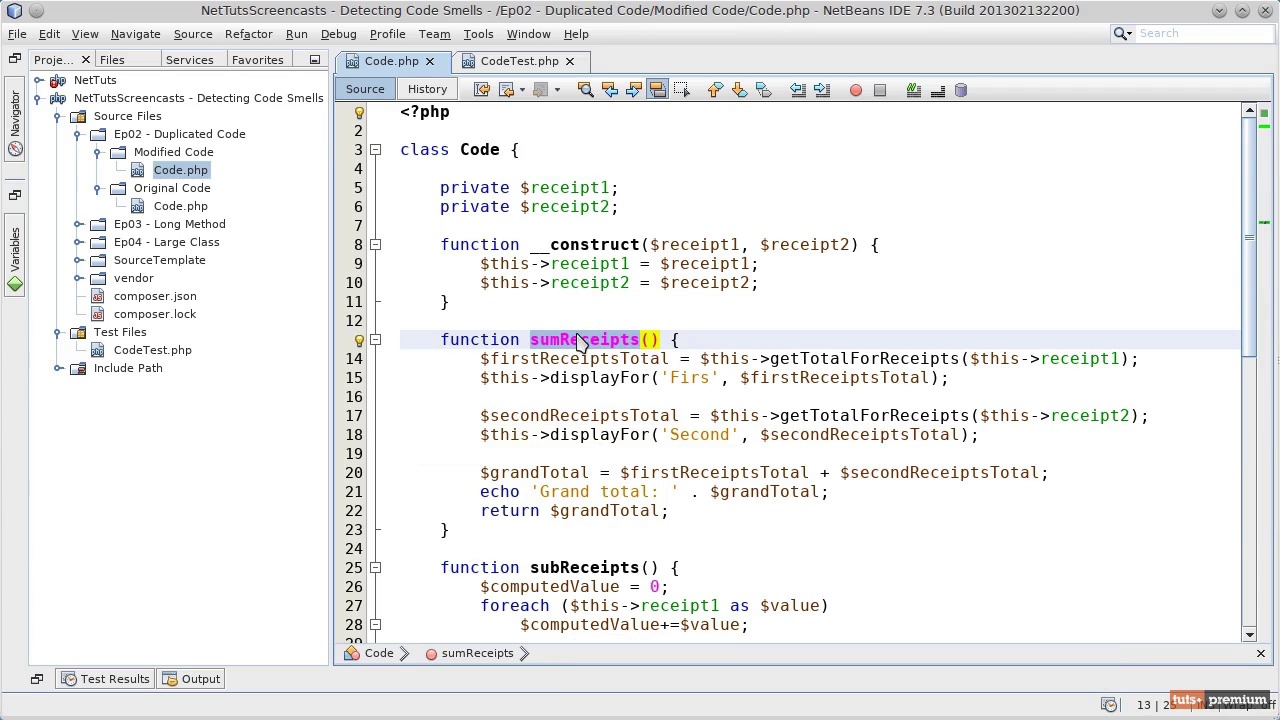Image resolution: width=1280 pixels, height=720 pixels.
Task: Collapse the __construct function code fold
Action: click(376, 245)
